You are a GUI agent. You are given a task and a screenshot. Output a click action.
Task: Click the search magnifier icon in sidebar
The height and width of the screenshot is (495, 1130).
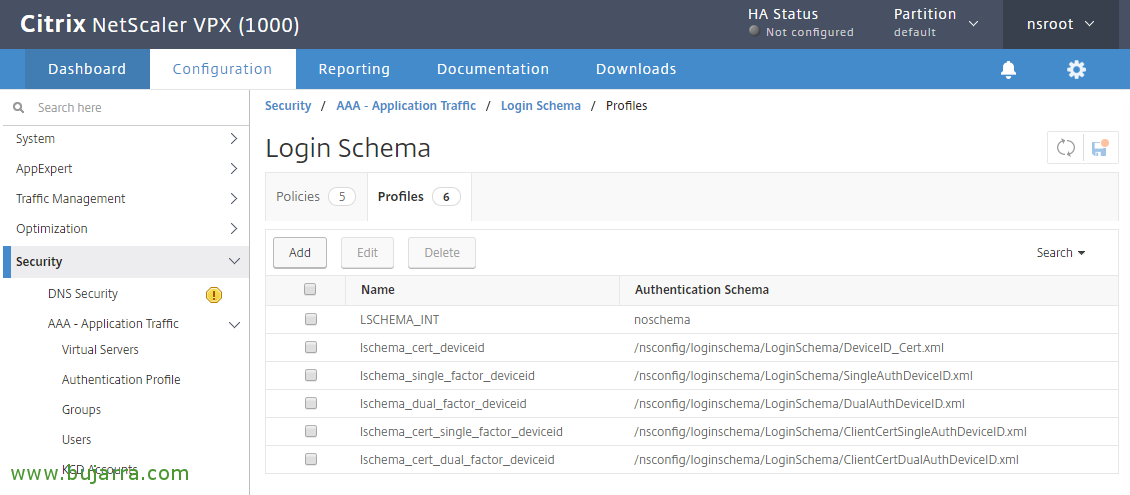click(19, 107)
